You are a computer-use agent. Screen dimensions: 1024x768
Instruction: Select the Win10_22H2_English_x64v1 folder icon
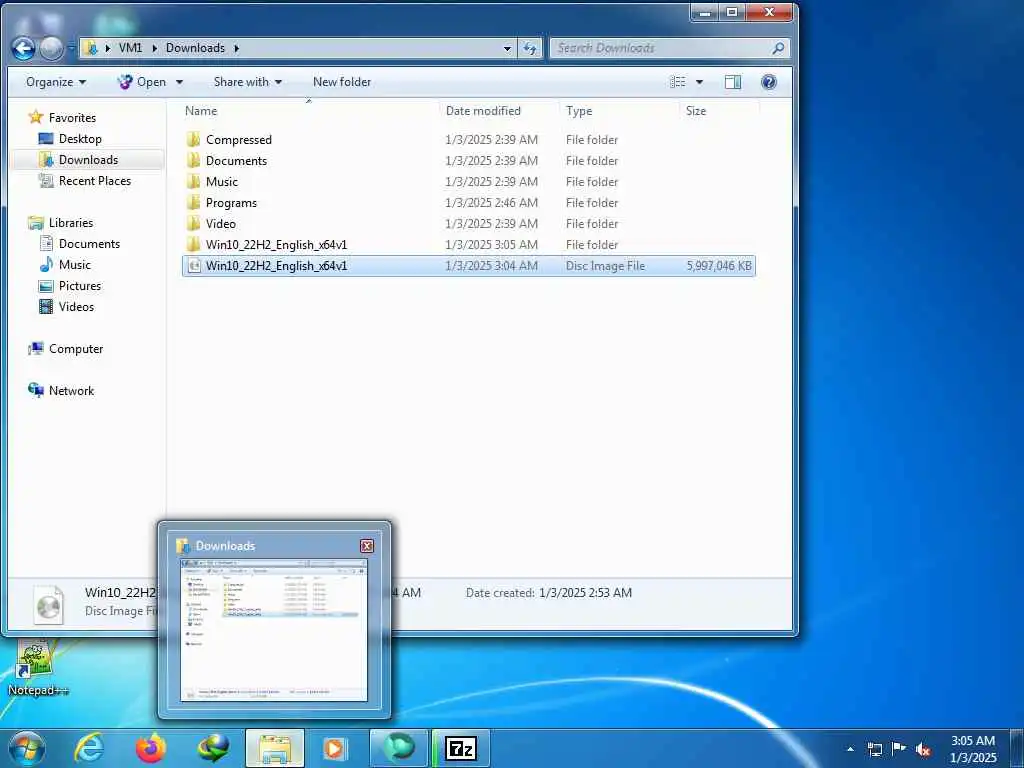point(193,244)
